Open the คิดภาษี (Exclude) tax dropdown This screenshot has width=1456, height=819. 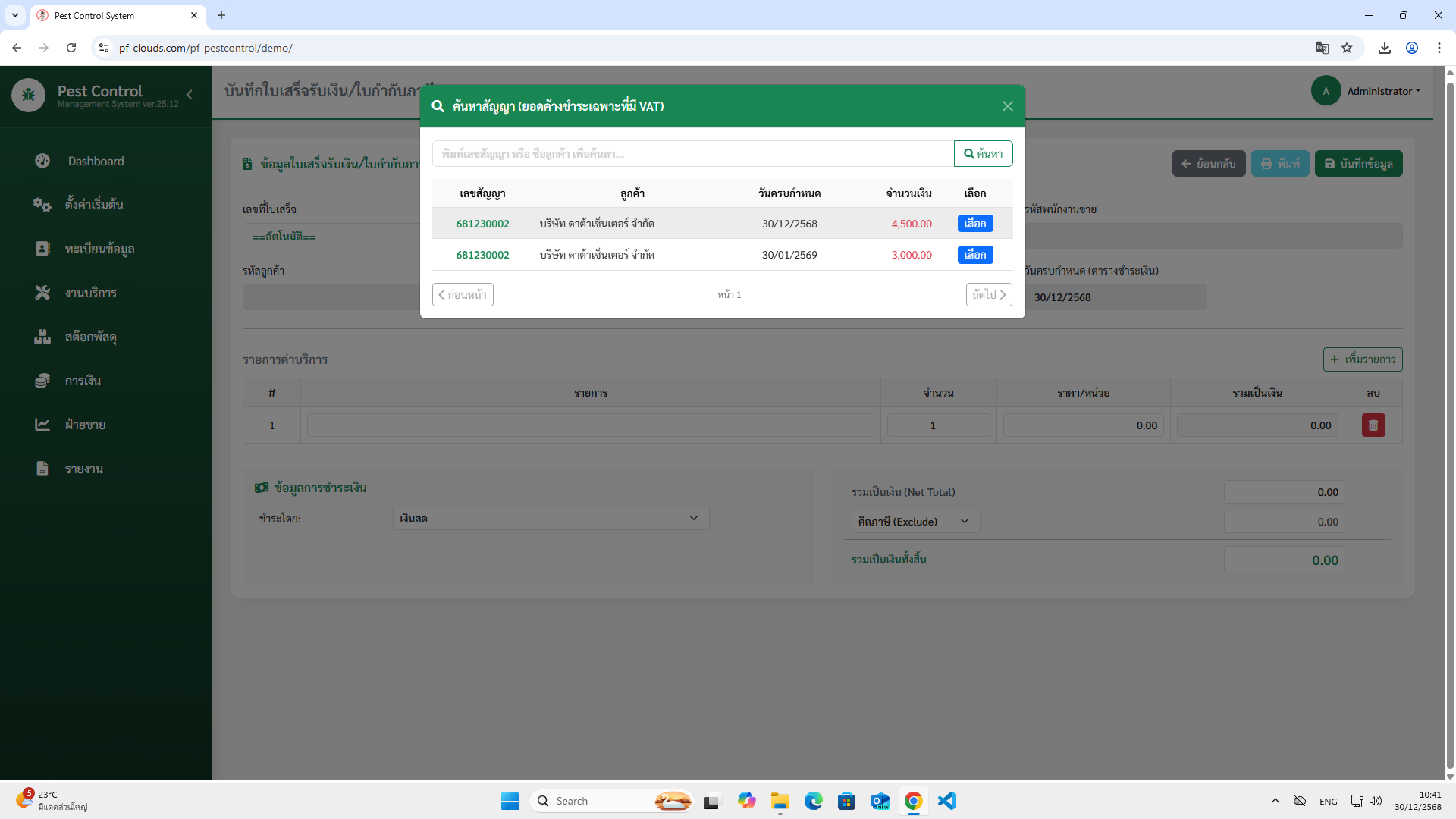[915, 522]
